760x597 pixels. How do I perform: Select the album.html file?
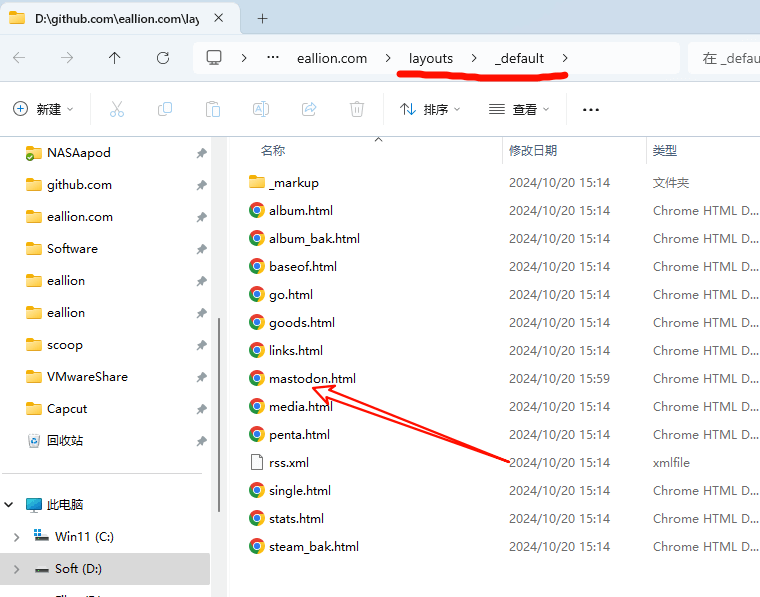click(x=301, y=210)
